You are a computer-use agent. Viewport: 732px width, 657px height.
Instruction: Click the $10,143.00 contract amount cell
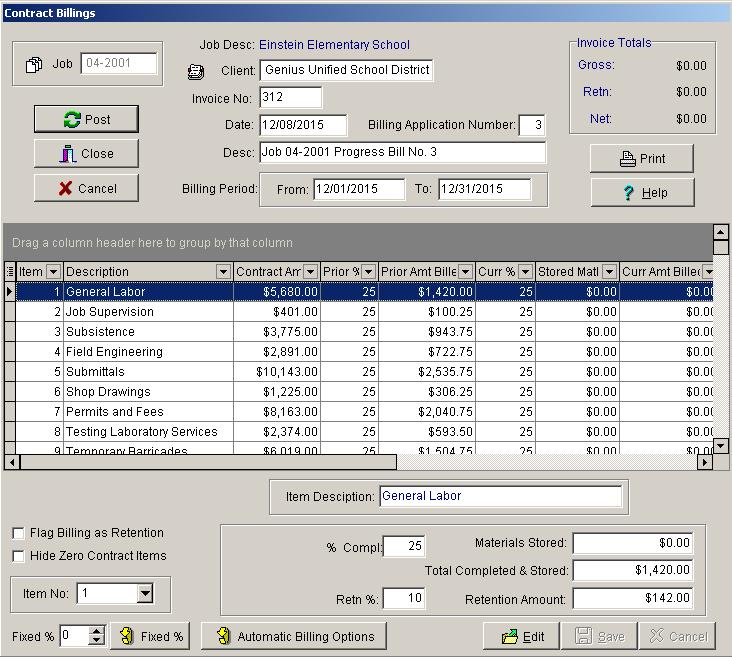[x=277, y=372]
